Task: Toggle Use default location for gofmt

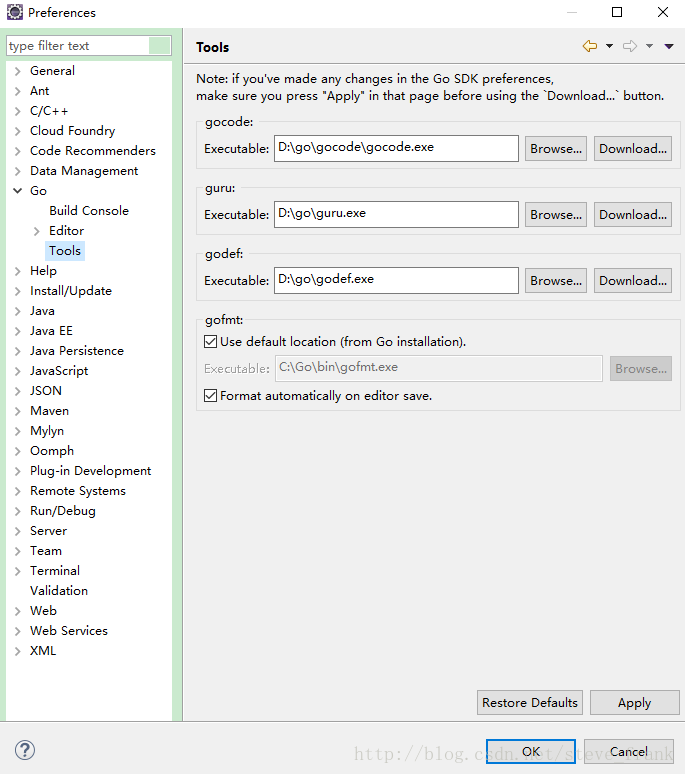Action: pos(211,342)
